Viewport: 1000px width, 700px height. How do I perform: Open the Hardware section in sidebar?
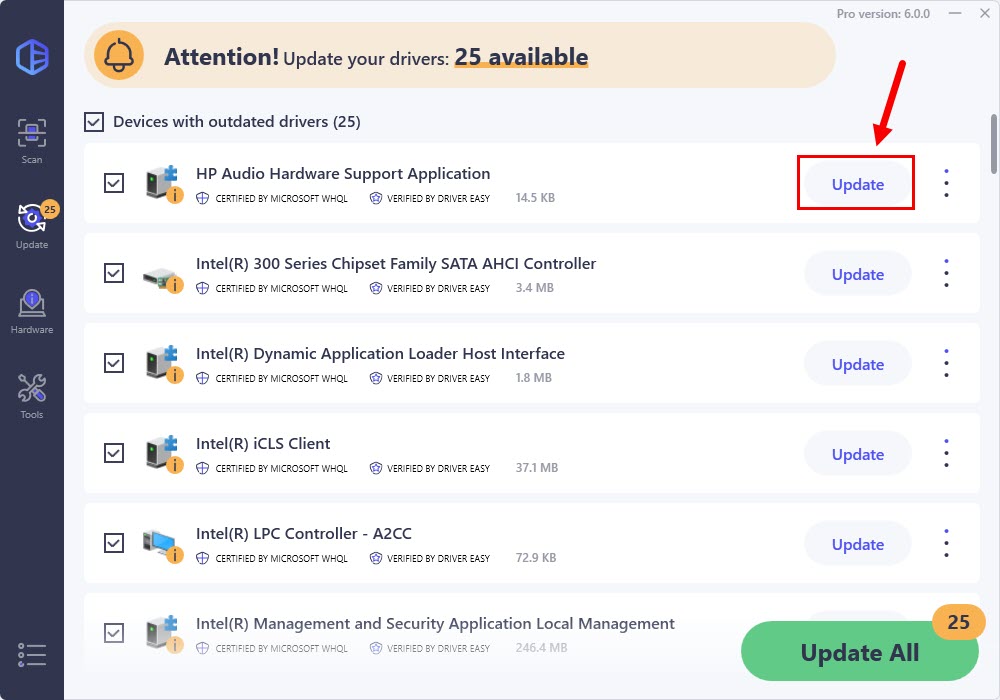pos(32,311)
